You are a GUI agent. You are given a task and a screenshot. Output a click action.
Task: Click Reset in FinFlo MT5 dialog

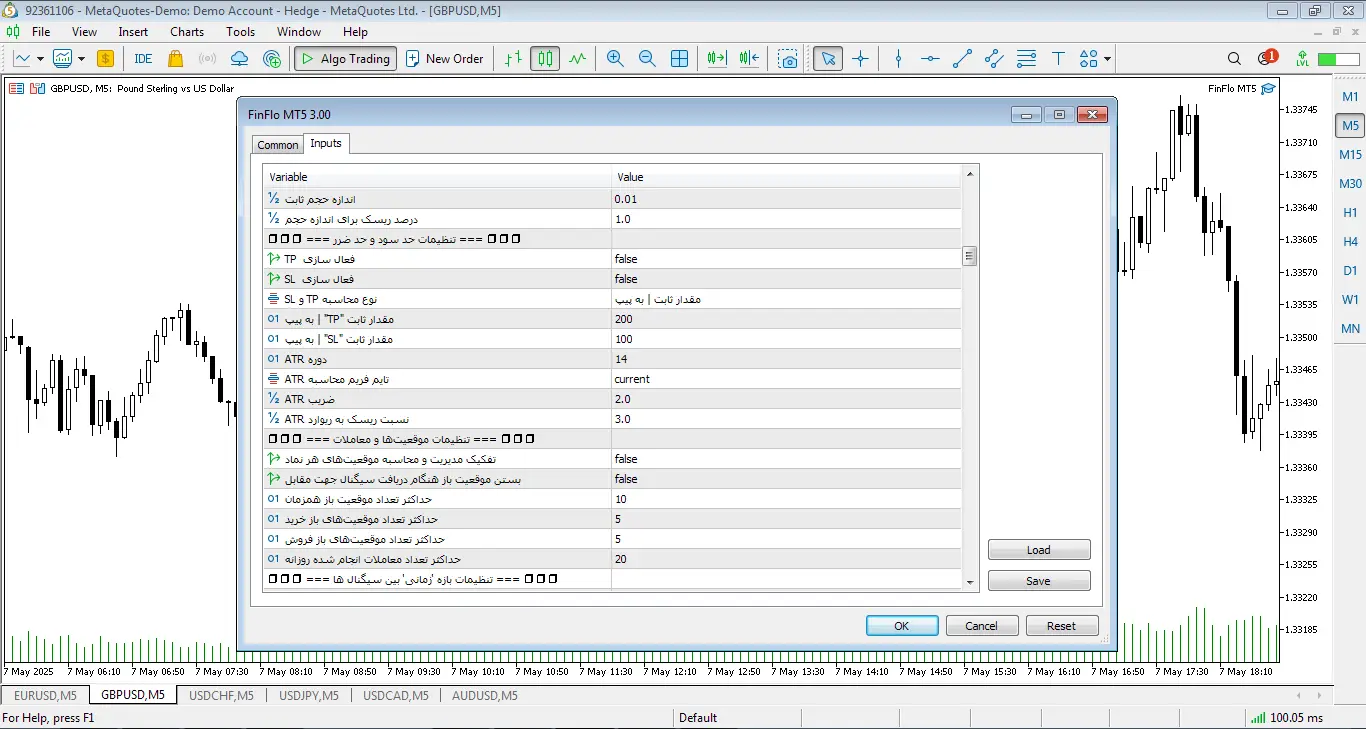[x=1062, y=626]
